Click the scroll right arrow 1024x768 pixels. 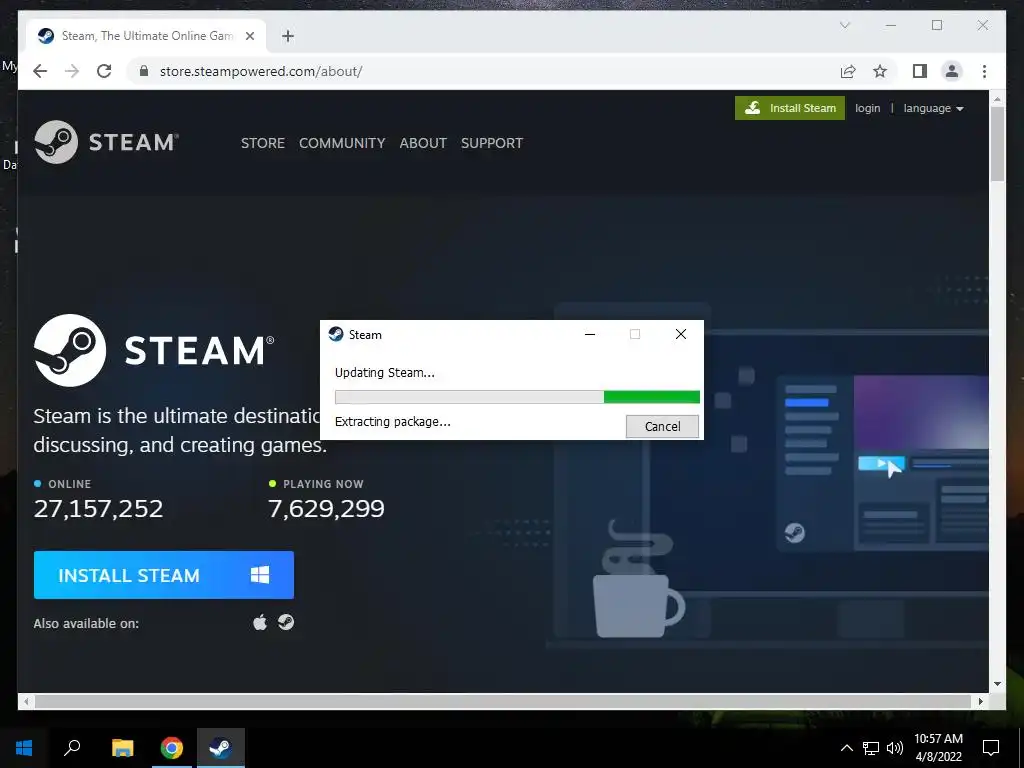[x=980, y=701]
